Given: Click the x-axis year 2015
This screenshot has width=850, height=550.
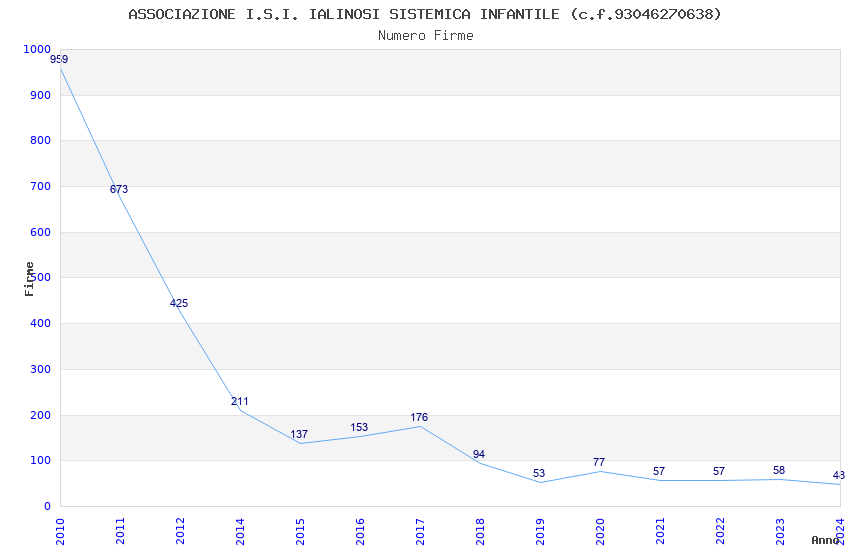Looking at the screenshot, I should point(300,531).
